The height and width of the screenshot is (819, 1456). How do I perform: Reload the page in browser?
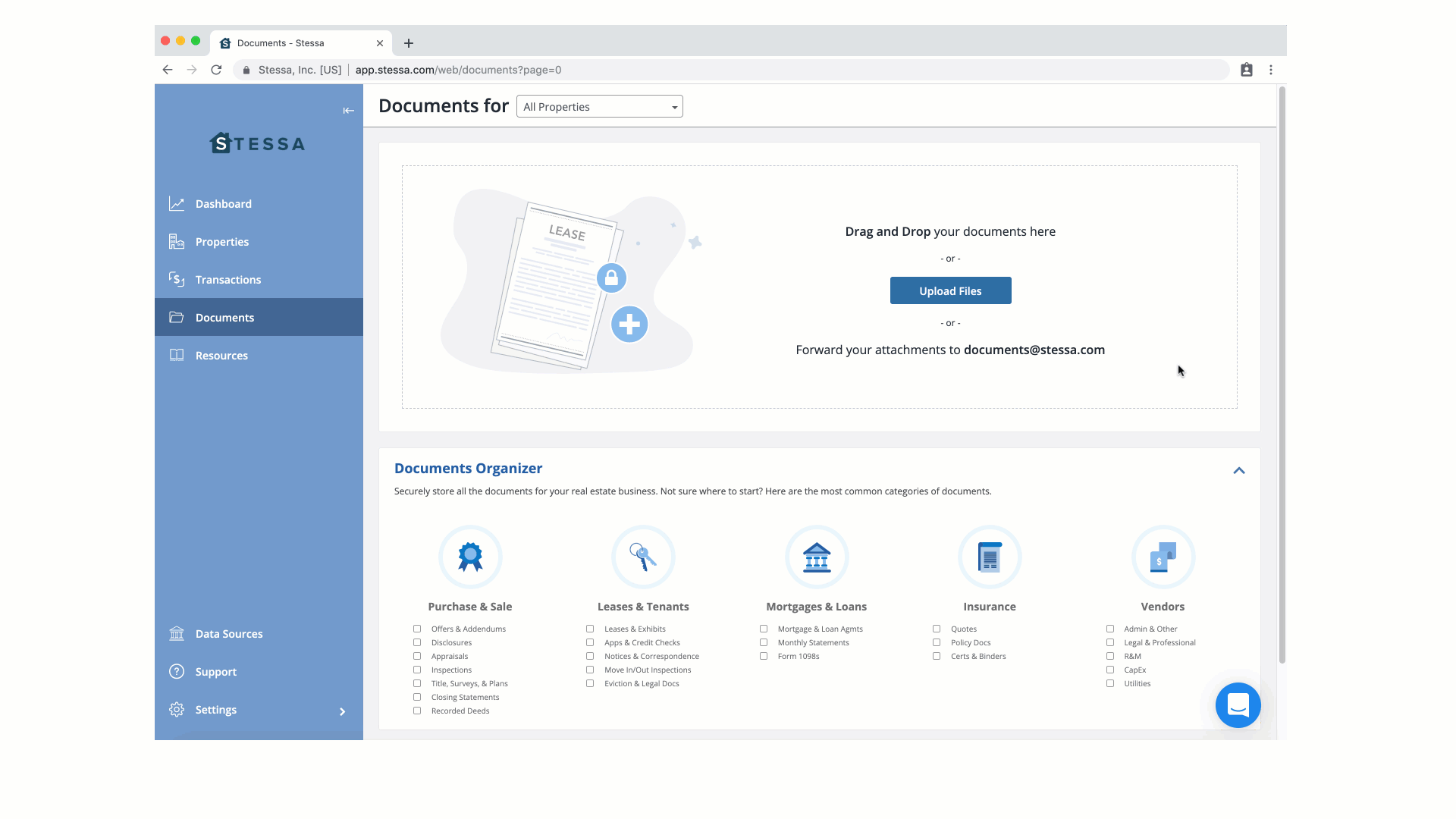click(216, 70)
